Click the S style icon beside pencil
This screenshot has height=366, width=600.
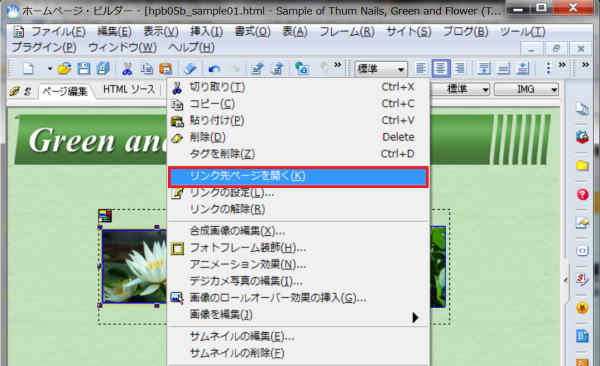pyautogui.click(x=28, y=92)
